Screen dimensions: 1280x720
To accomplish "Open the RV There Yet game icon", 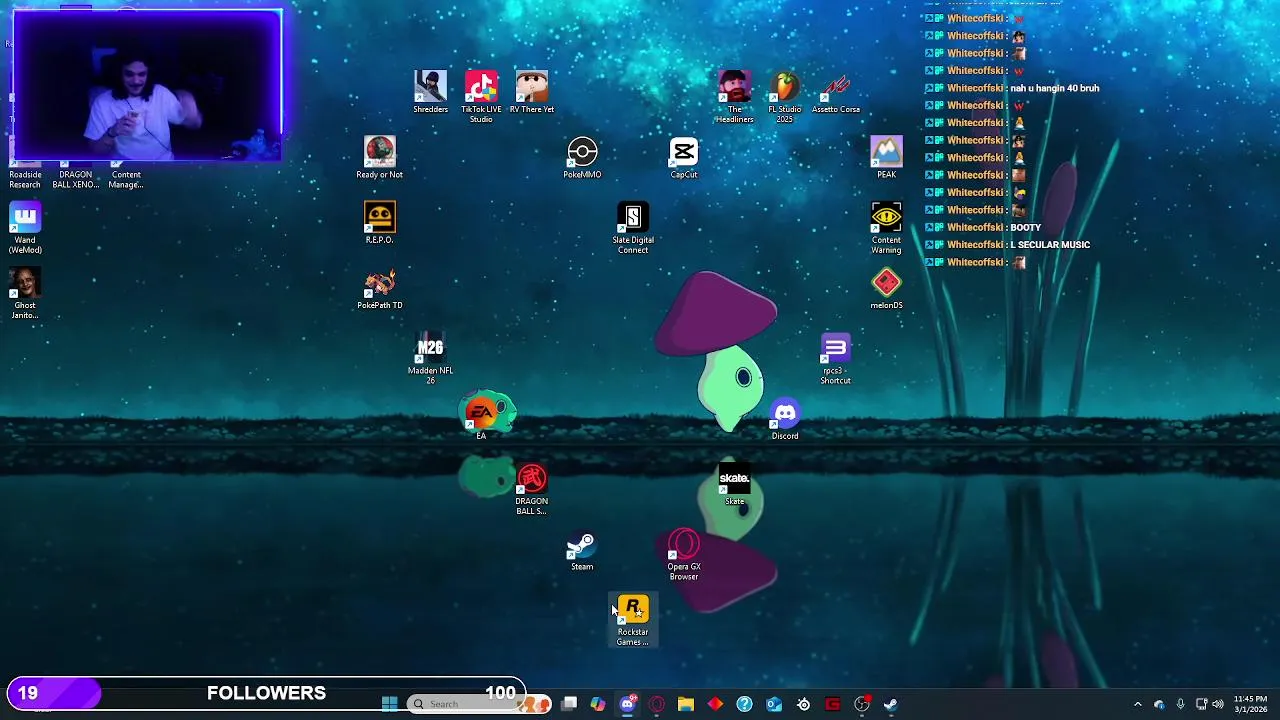I will [x=532, y=92].
